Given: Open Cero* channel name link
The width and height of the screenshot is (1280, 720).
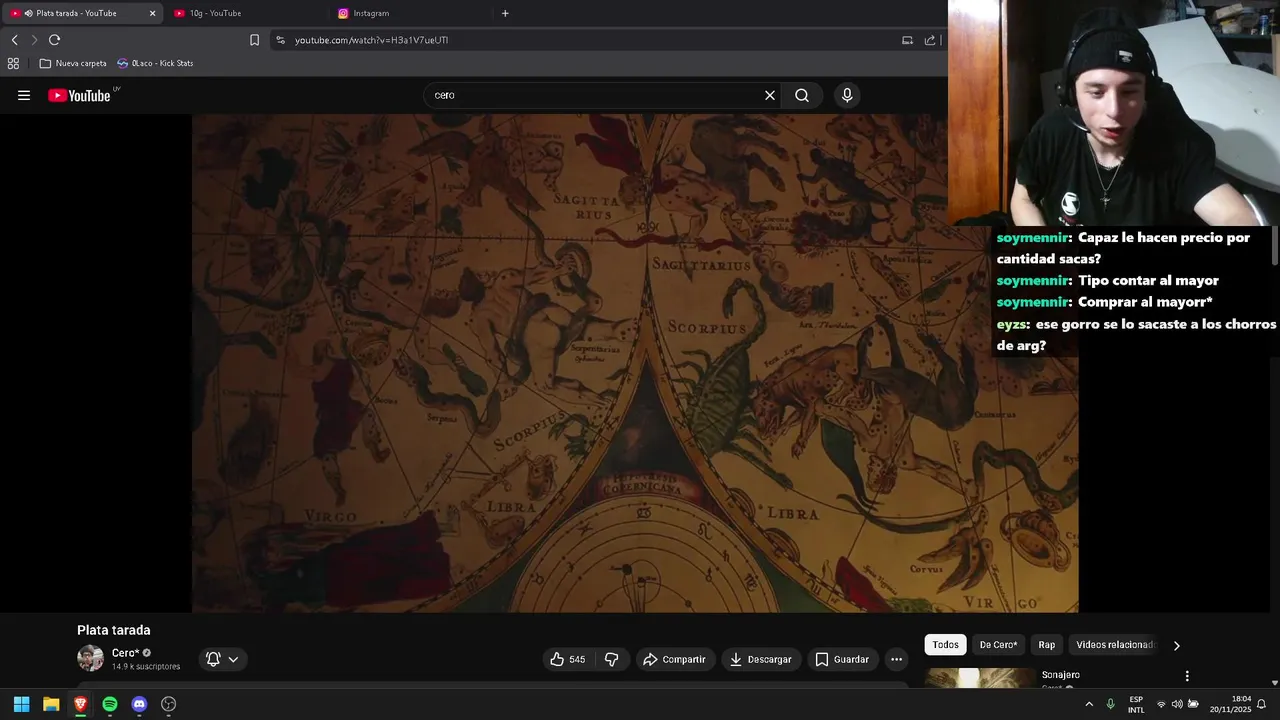Looking at the screenshot, I should [125, 653].
